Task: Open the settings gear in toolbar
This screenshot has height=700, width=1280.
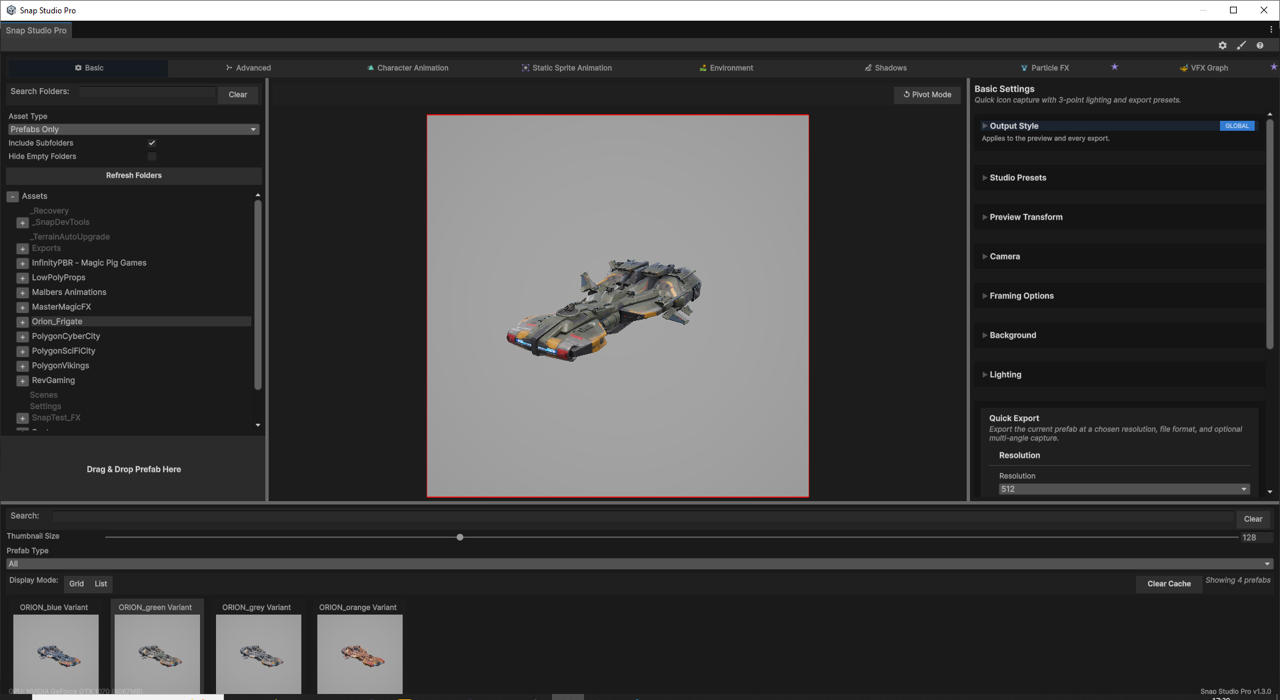Action: (x=1222, y=45)
